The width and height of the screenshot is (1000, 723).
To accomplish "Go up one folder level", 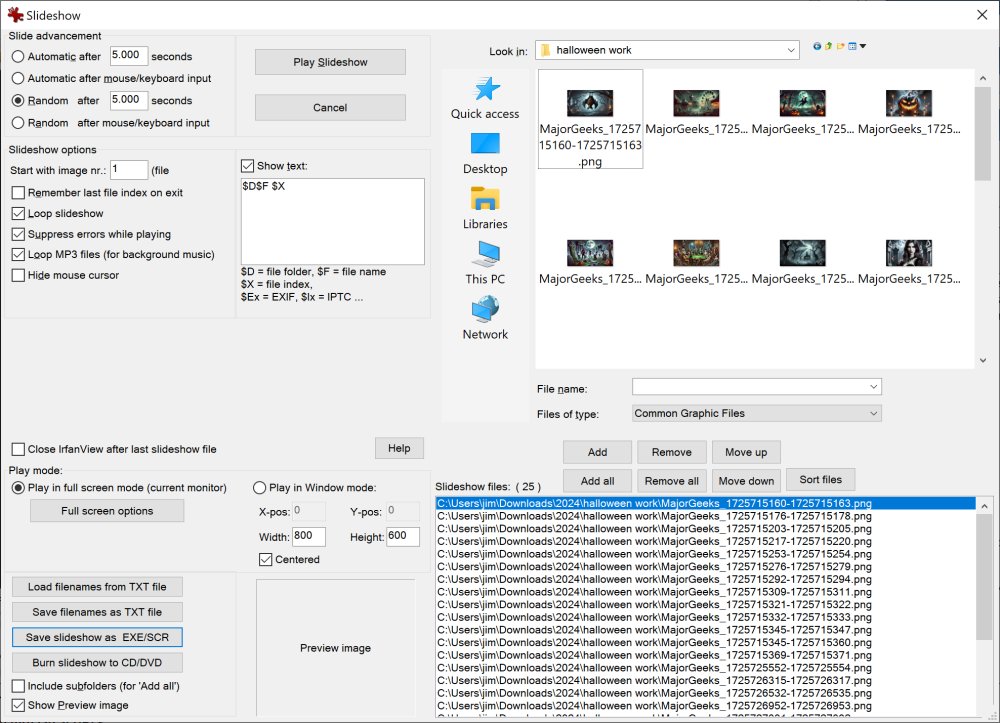I will click(828, 46).
